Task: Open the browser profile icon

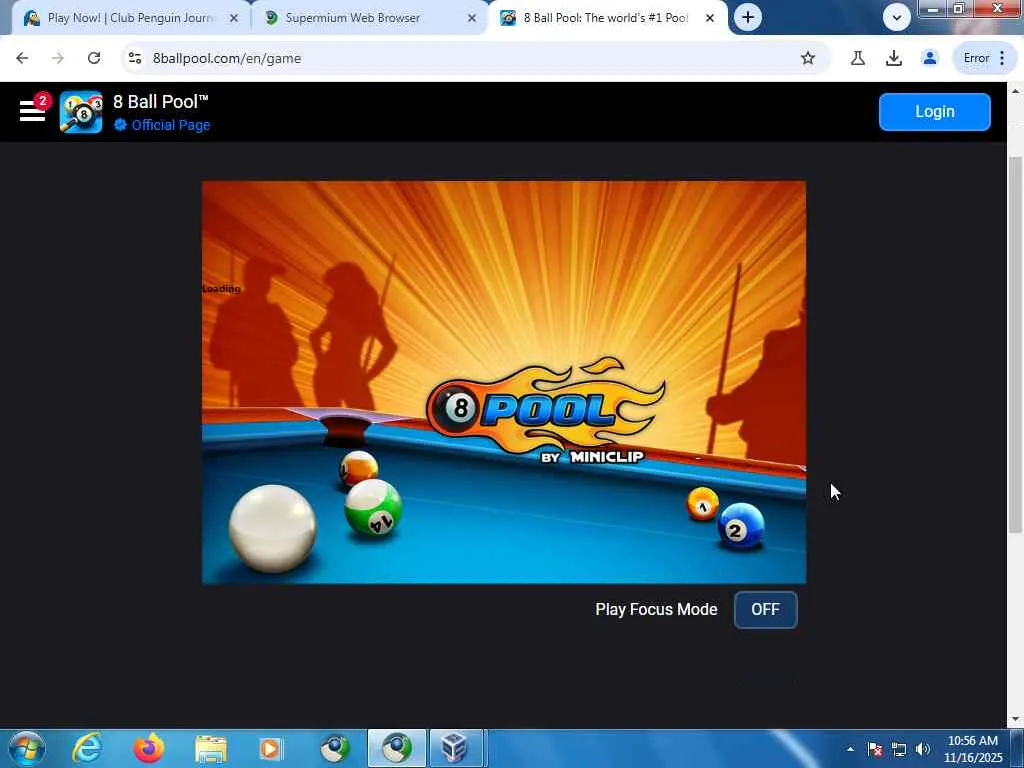Action: 929,58
